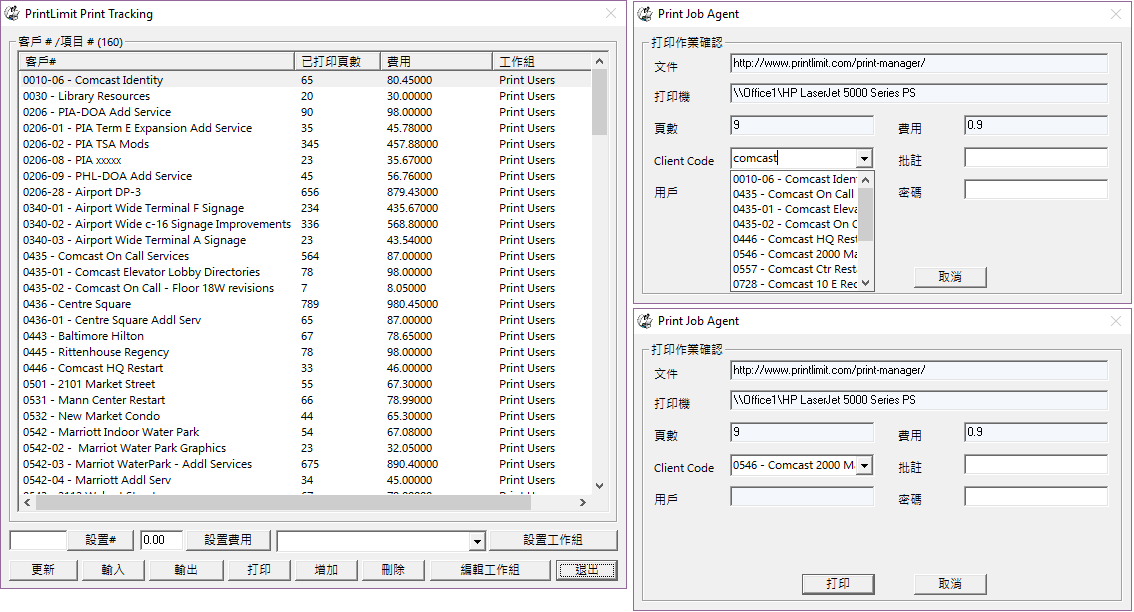
Task: Select the '0206-28 - Airport DP-3' row
Action: [305, 192]
